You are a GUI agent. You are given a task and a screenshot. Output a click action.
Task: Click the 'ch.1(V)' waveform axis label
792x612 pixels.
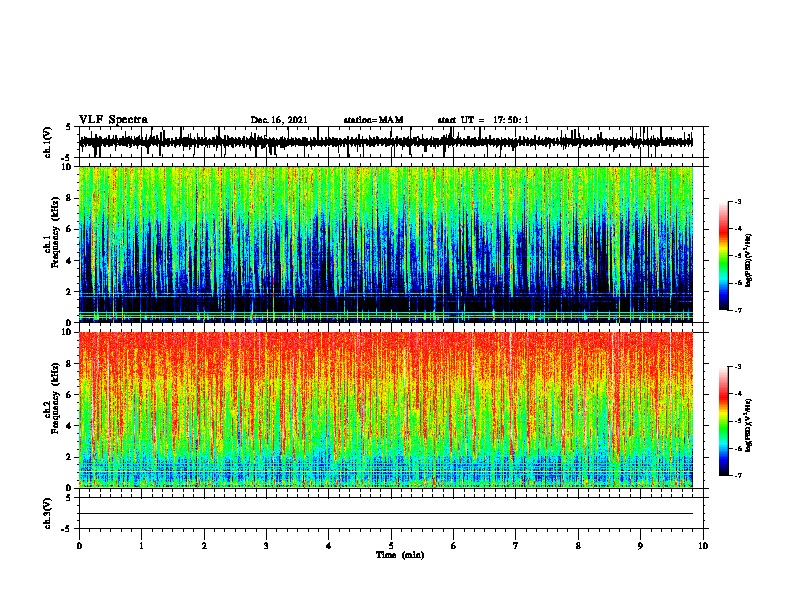coord(48,142)
